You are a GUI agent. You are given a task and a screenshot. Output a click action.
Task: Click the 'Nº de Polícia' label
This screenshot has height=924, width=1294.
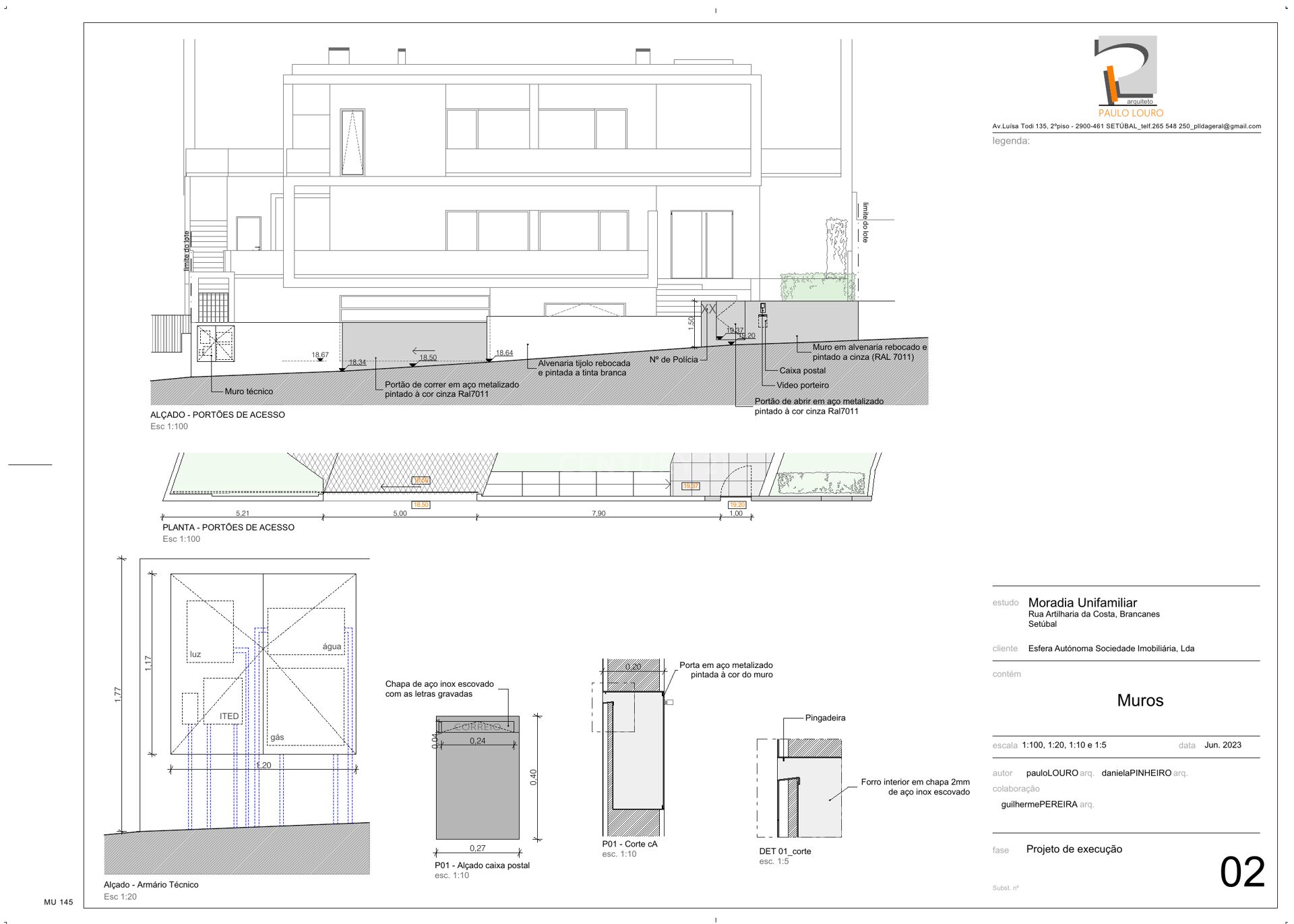pos(674,360)
